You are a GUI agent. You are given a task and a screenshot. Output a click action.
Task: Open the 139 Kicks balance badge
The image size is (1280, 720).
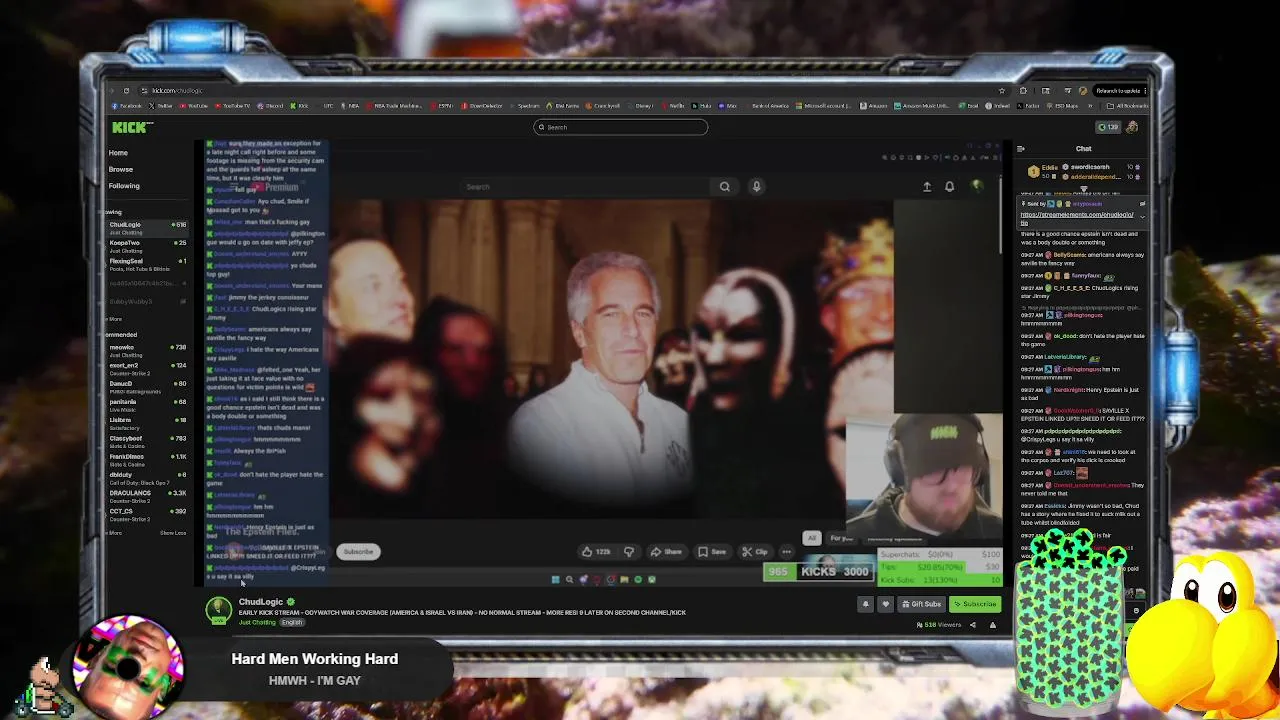coord(1108,127)
